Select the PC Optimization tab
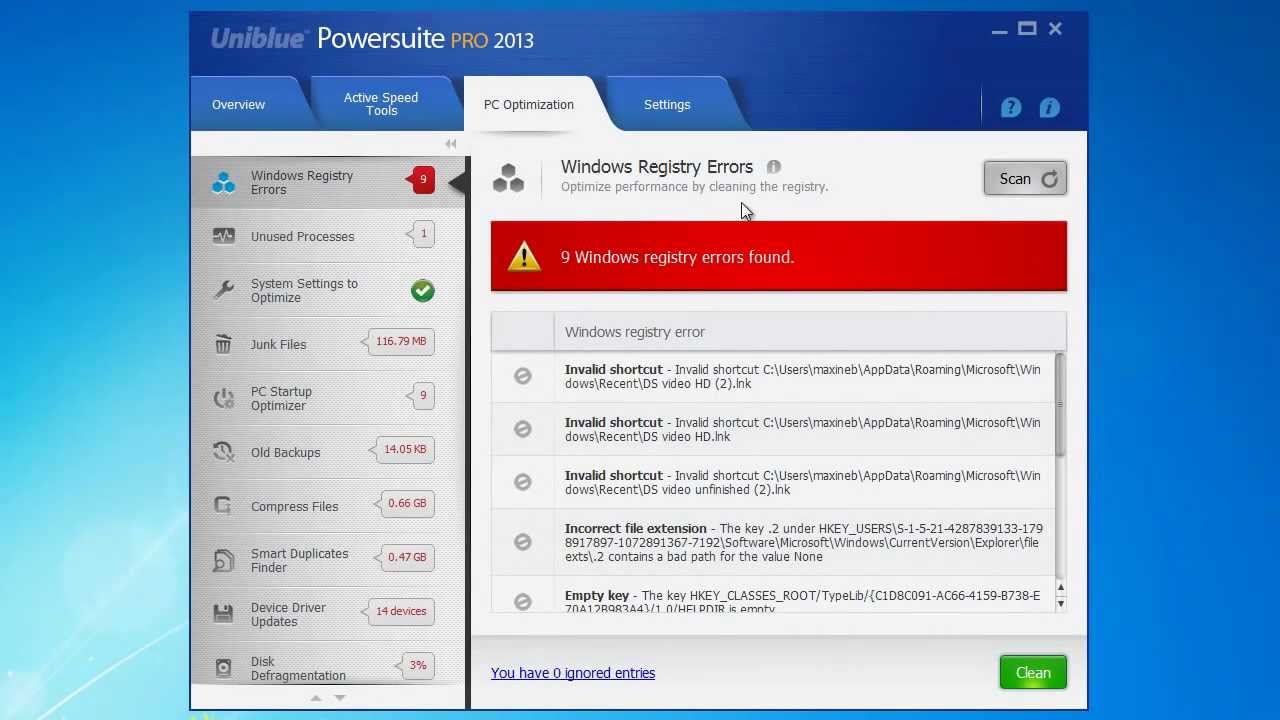This screenshot has width=1280, height=720. tap(529, 104)
